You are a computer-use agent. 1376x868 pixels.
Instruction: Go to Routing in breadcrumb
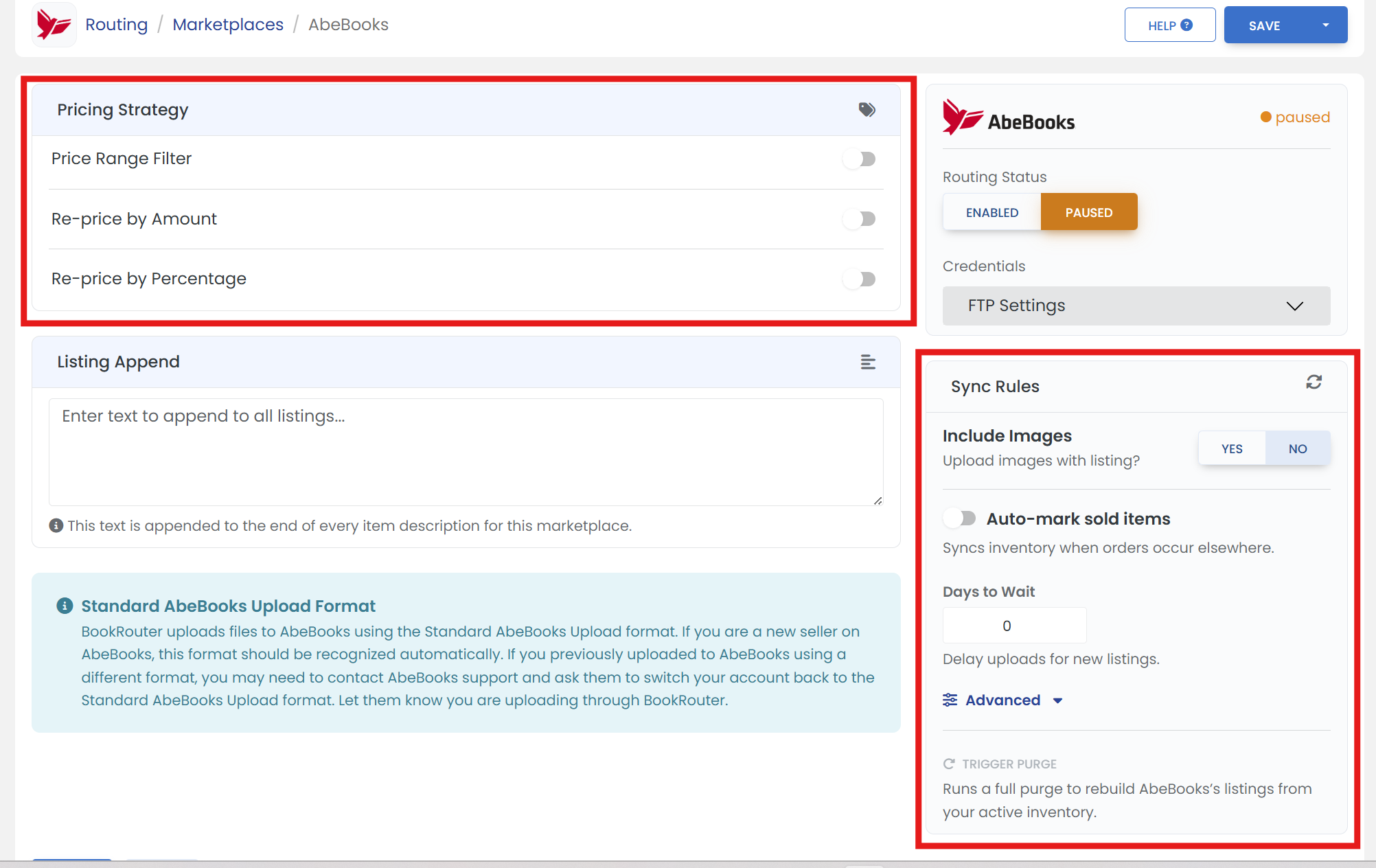pyautogui.click(x=117, y=25)
